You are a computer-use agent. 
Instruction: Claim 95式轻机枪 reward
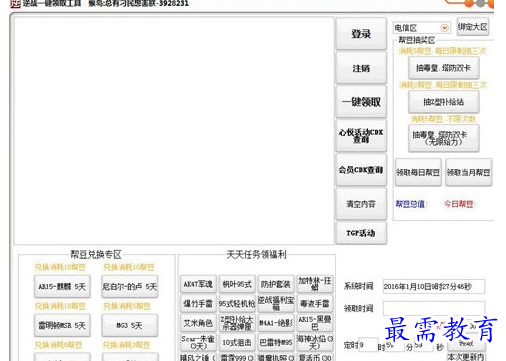(x=237, y=303)
